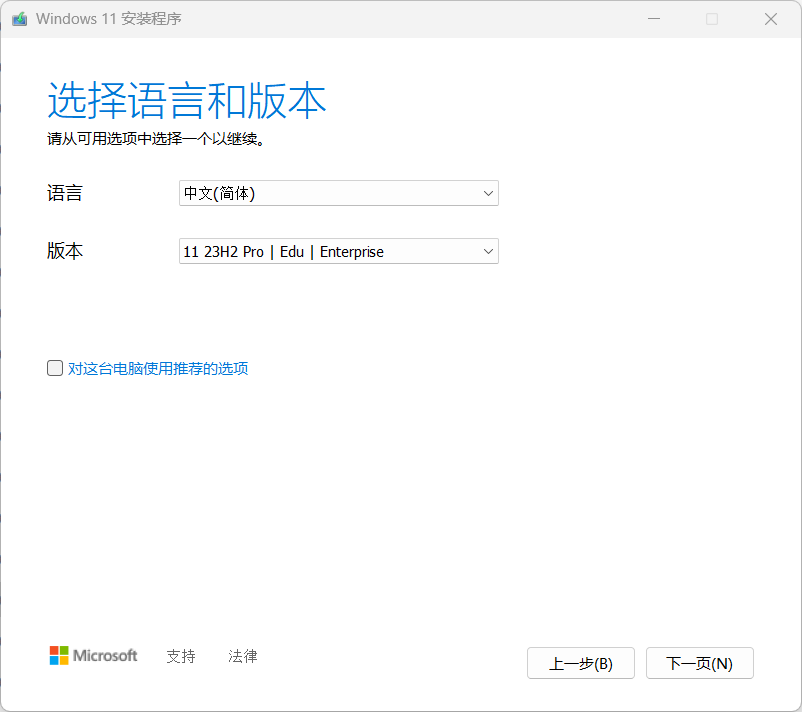Click the 支持 link
This screenshot has width=802, height=712.
pos(181,656)
